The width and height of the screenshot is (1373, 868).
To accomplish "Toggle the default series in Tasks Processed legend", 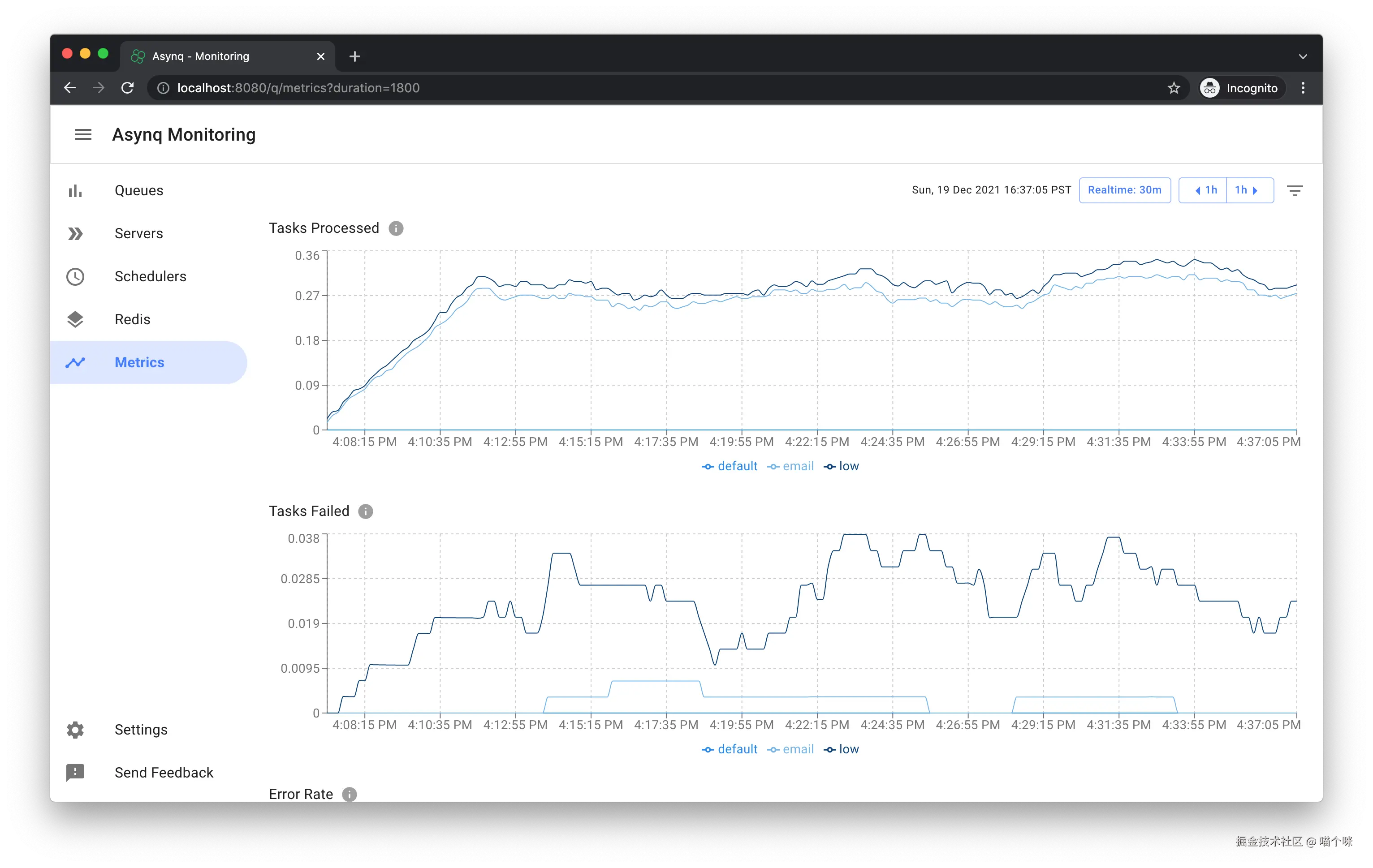I will click(x=730, y=466).
